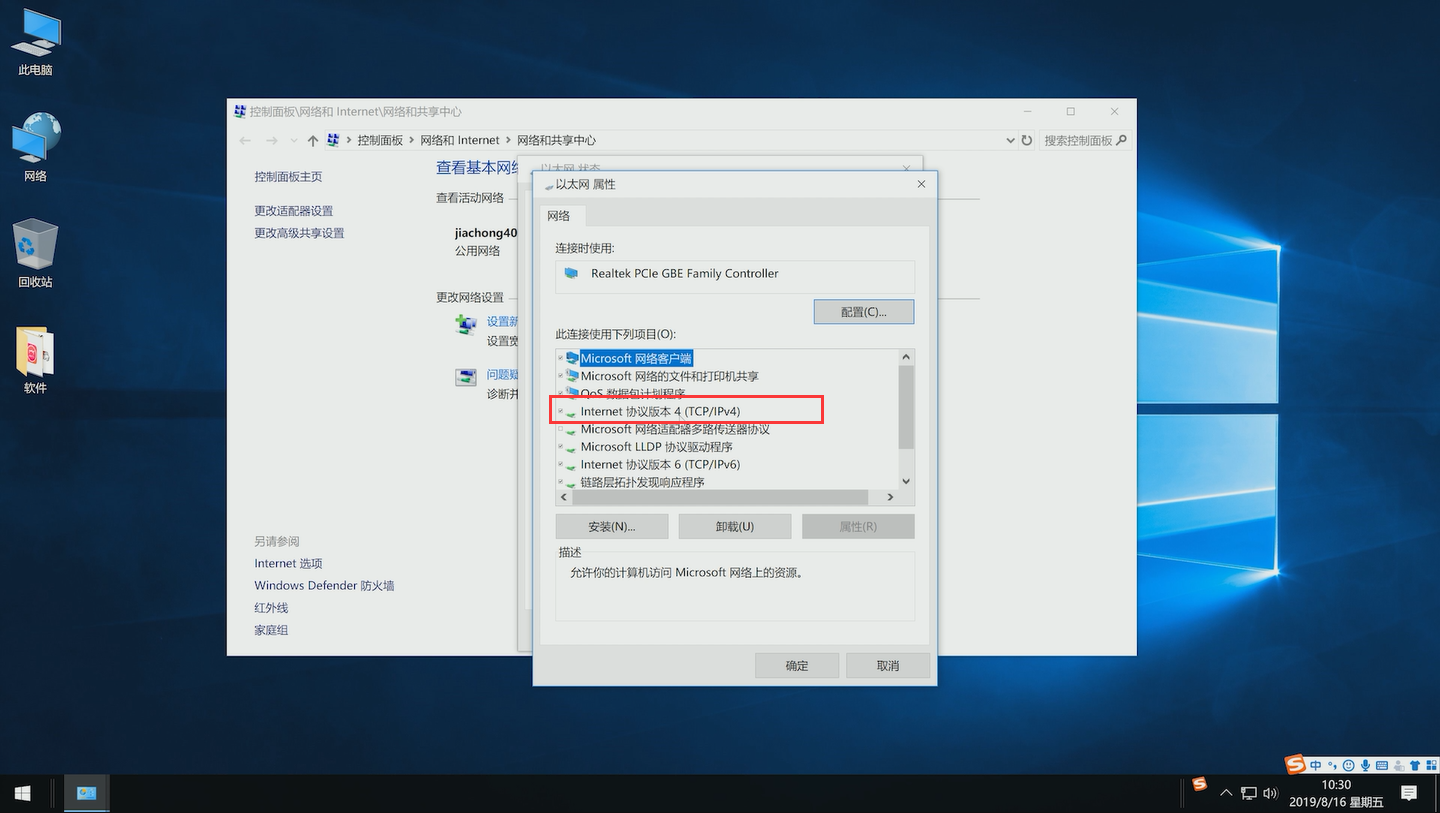Open the network tray icon
Viewport: 1440px width, 813px height.
[1249, 793]
